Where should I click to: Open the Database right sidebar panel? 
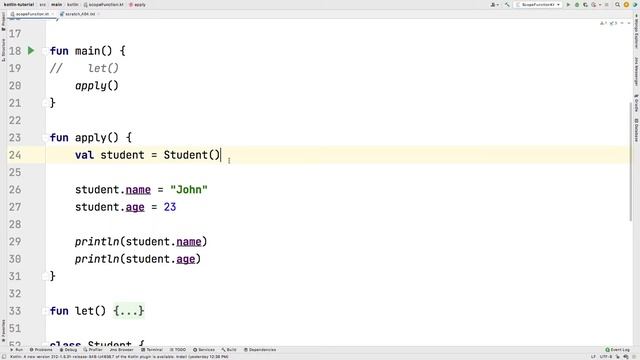coord(636,130)
